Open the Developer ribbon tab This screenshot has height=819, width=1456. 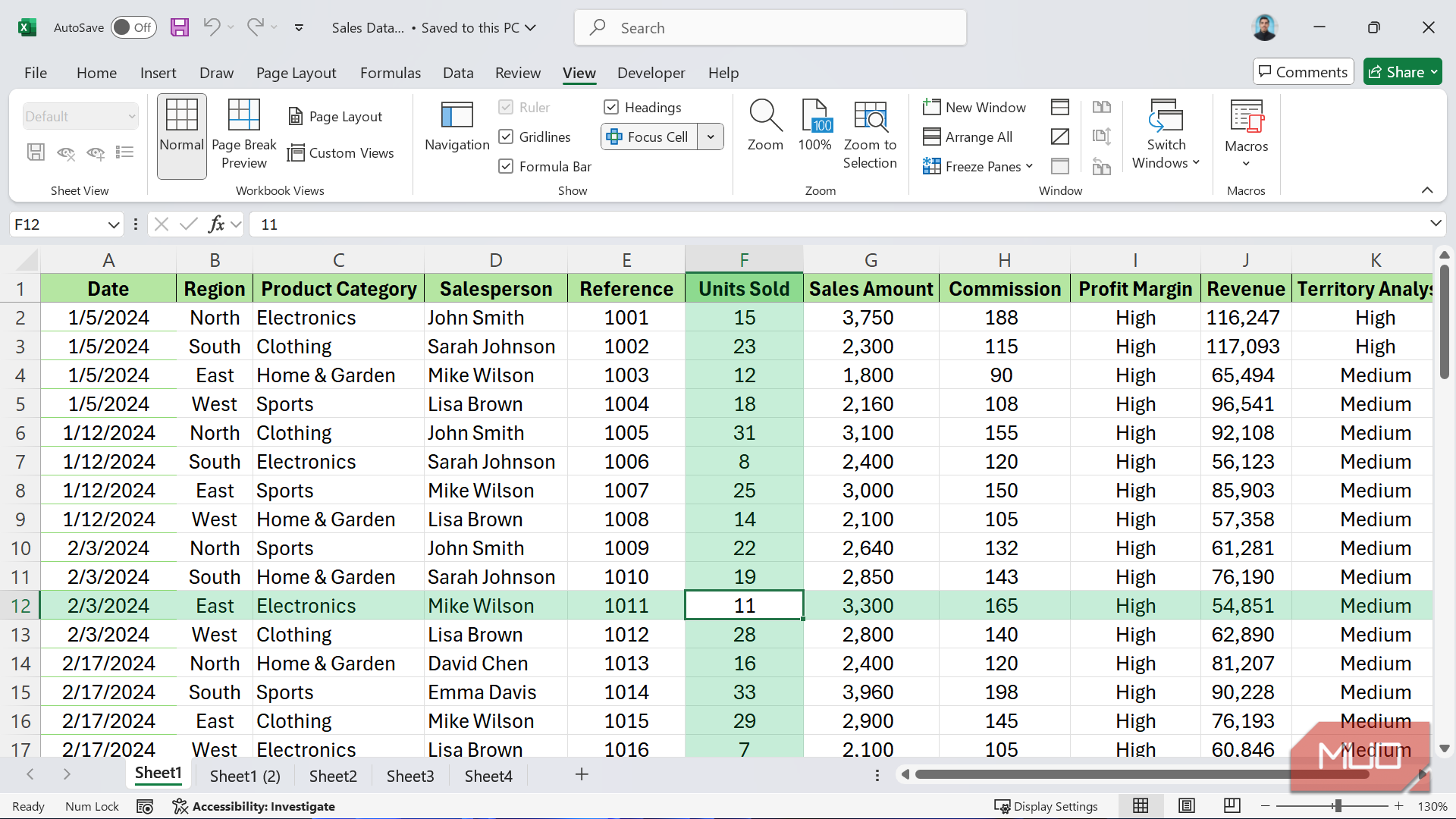(x=651, y=73)
